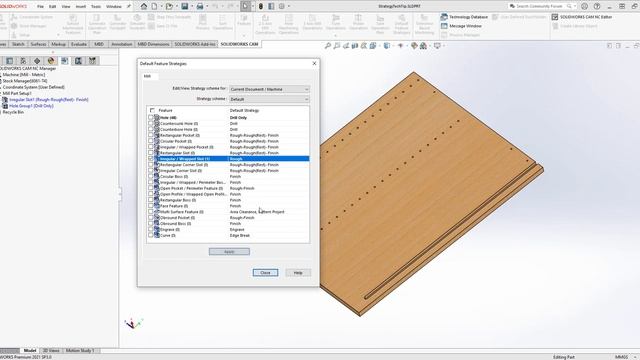Click the Zoom to Fit magnifier icon
This screenshot has width=640, height=360.
[327, 46]
